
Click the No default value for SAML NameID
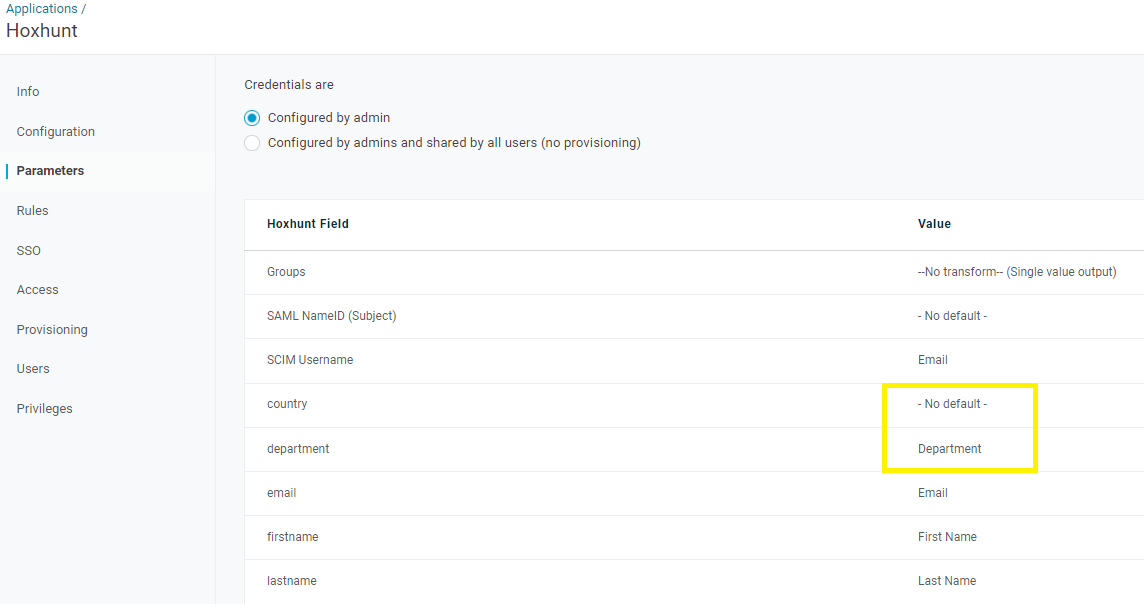click(952, 316)
